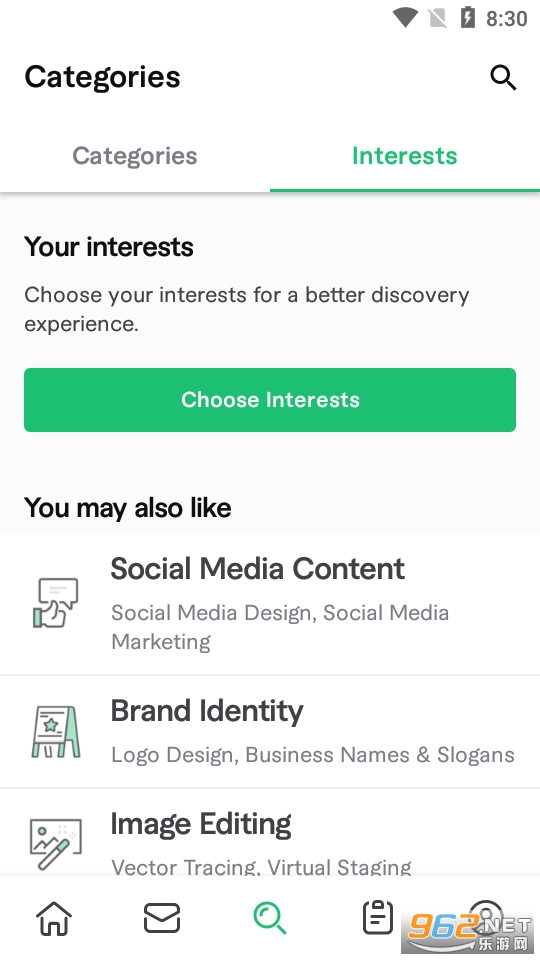540x960 pixels.
Task: Select the search tab in bottom bar
Action: click(x=269, y=918)
